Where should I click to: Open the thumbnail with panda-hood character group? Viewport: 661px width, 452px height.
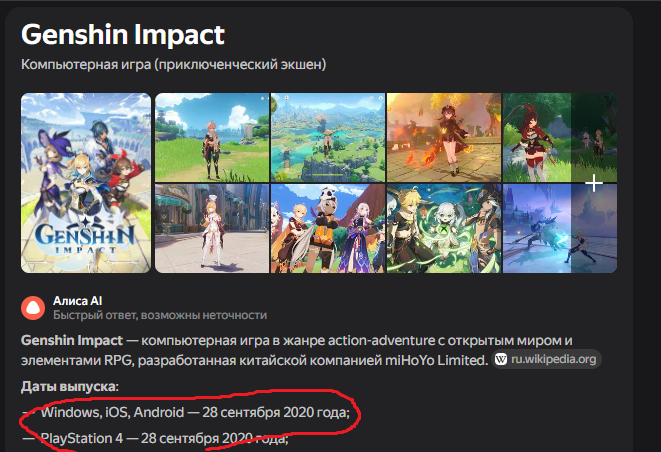point(328,229)
